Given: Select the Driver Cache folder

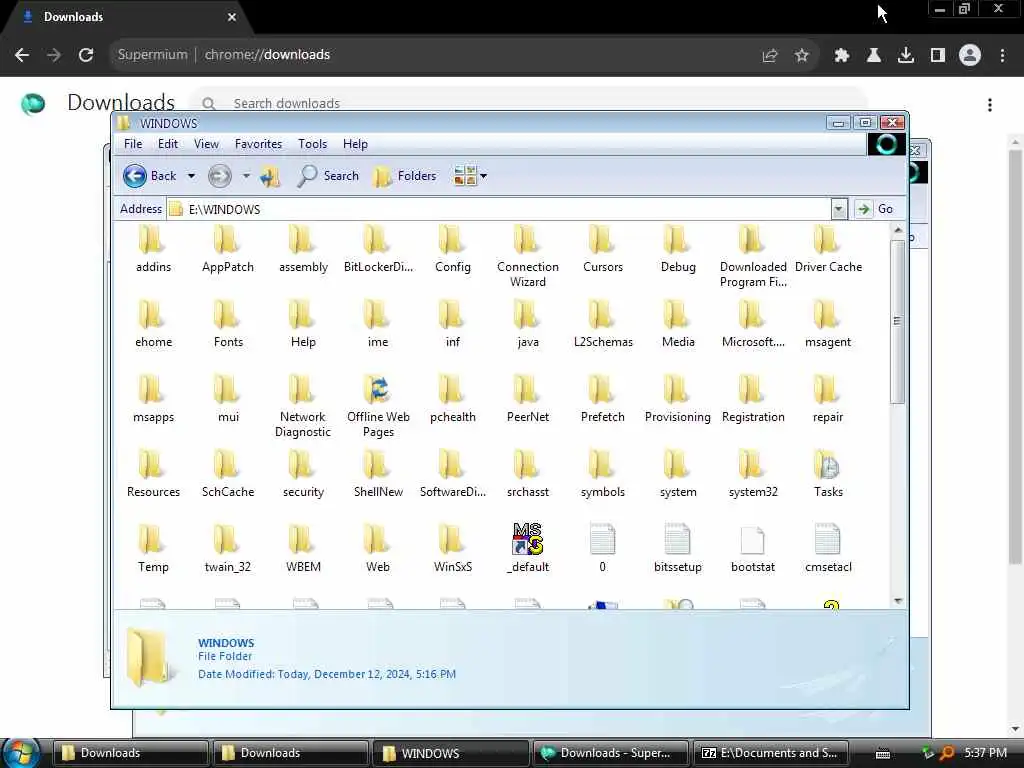Looking at the screenshot, I should click(x=828, y=249).
